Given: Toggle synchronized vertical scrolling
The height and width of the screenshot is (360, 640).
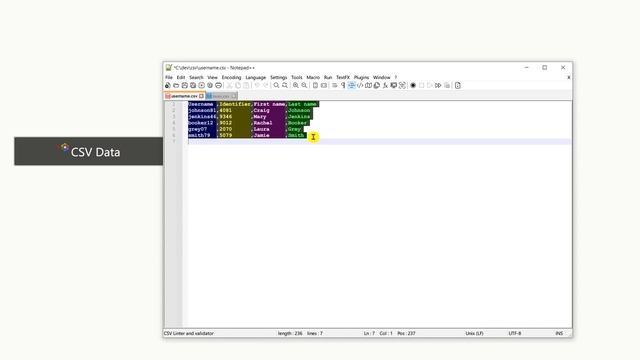Looking at the screenshot, I should [x=315, y=85].
